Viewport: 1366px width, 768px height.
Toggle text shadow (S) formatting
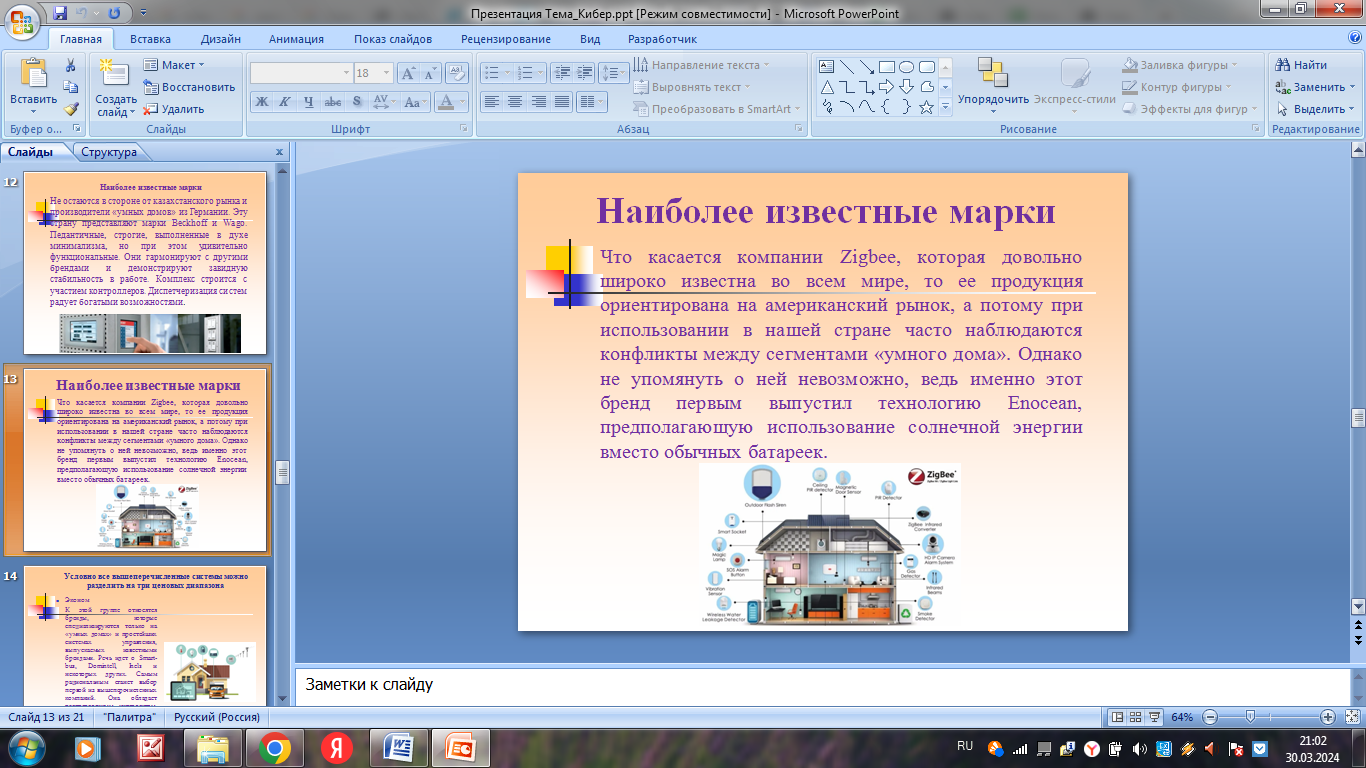point(357,101)
